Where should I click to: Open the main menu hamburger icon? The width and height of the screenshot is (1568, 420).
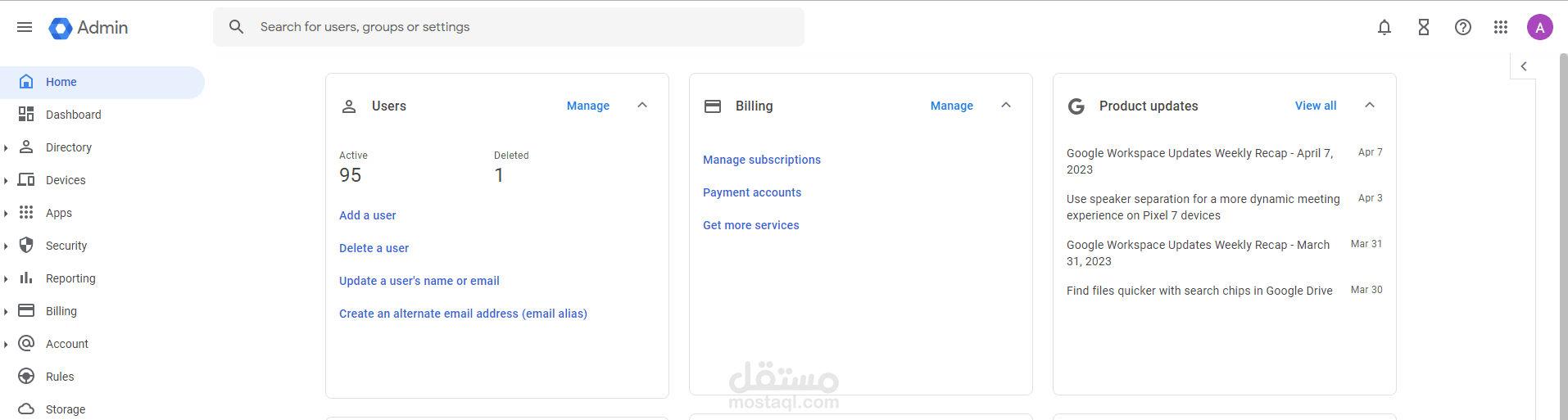(x=25, y=27)
